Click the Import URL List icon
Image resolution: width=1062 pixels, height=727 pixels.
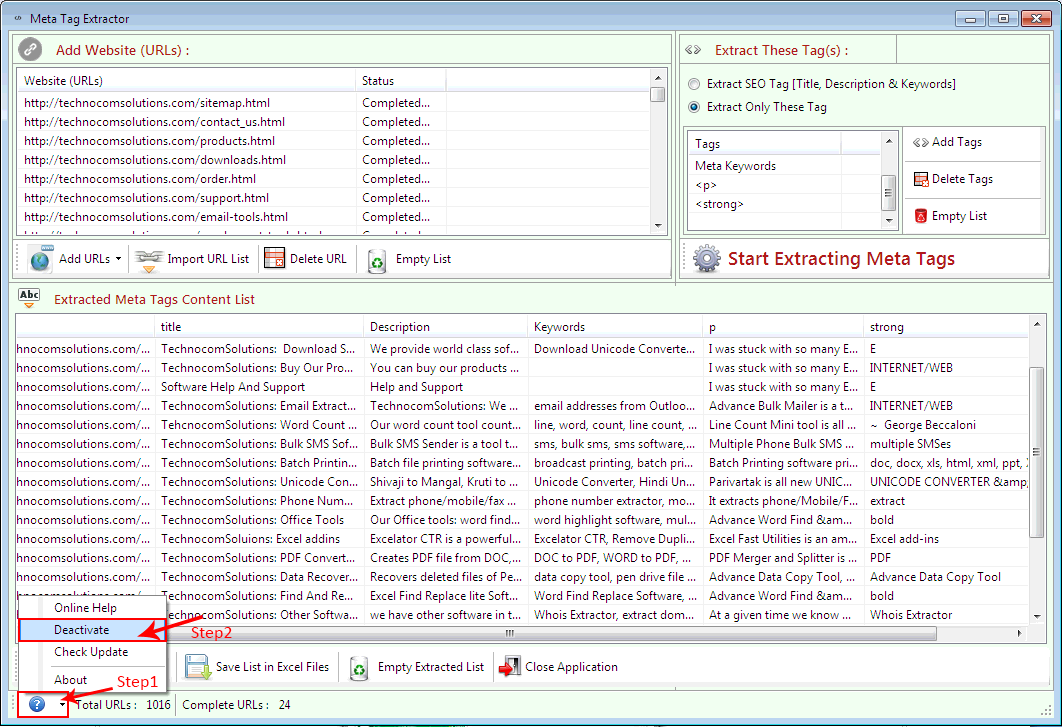(149, 261)
